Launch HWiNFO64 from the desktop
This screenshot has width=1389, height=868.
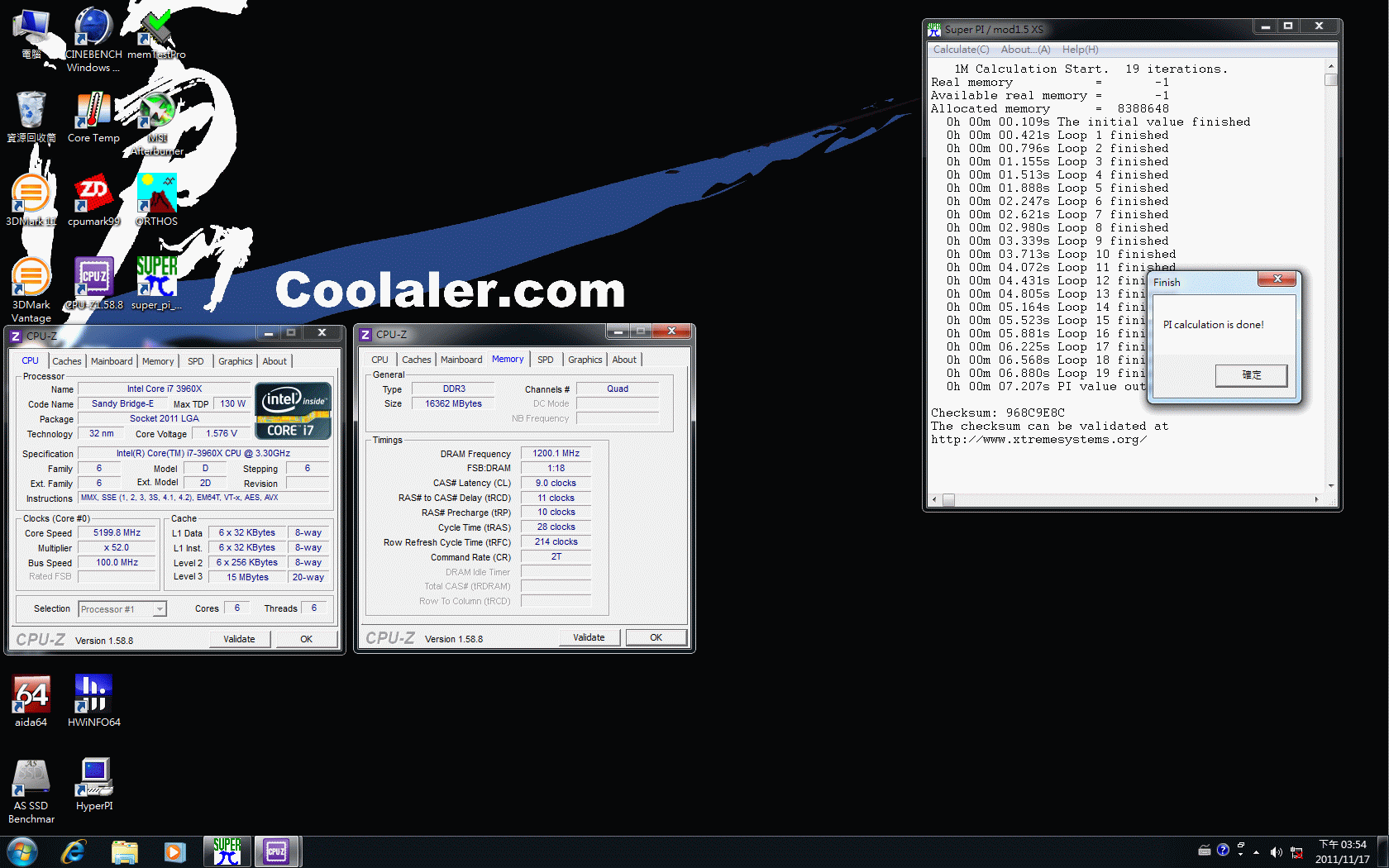93,701
